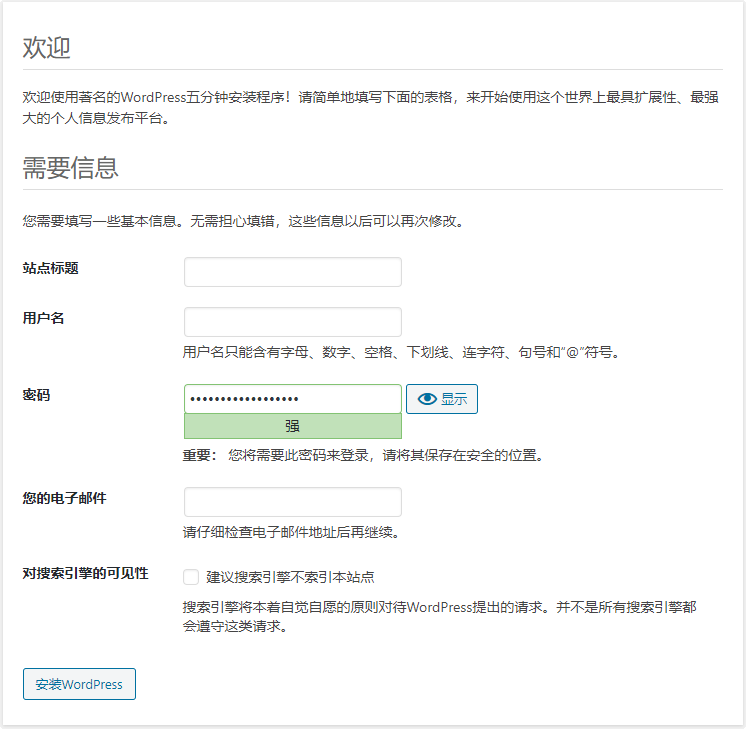The height and width of the screenshot is (729, 746).
Task: Click the intro paragraph mentioning WordPress五分钟安装程序
Action: coord(371,108)
